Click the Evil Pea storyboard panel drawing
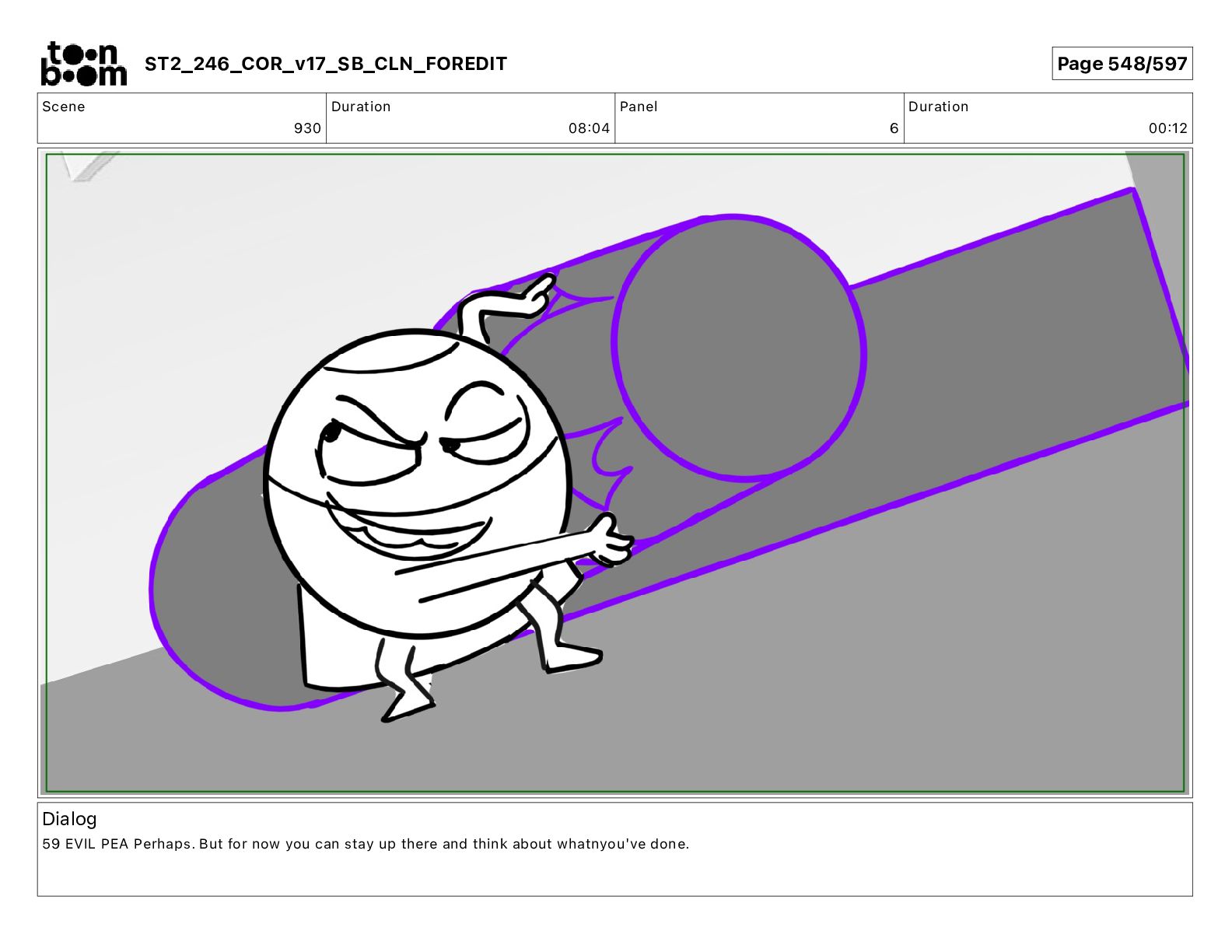The width and height of the screenshot is (1232, 952). pyautogui.click(x=614, y=473)
